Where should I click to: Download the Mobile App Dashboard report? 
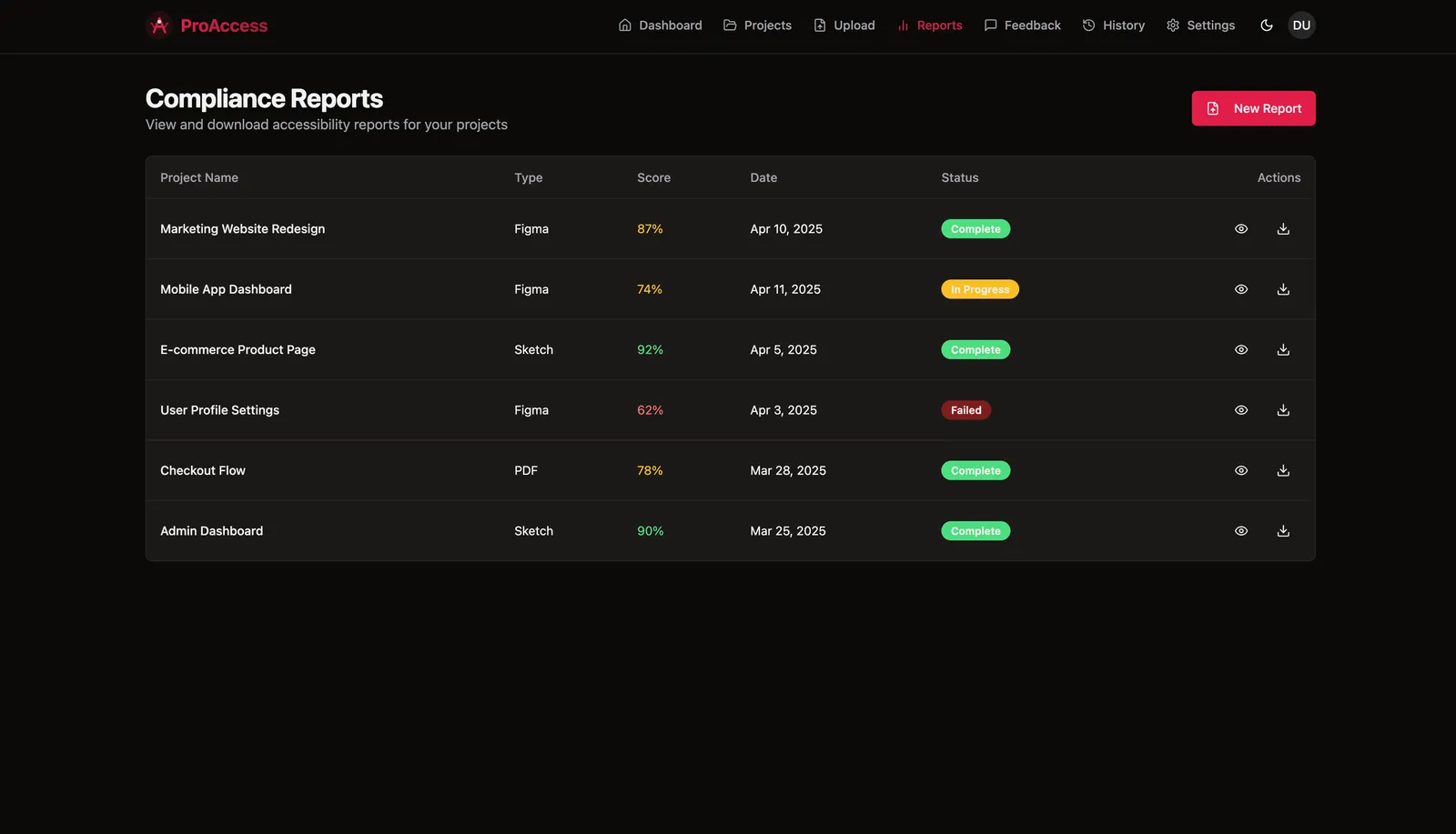(1283, 289)
